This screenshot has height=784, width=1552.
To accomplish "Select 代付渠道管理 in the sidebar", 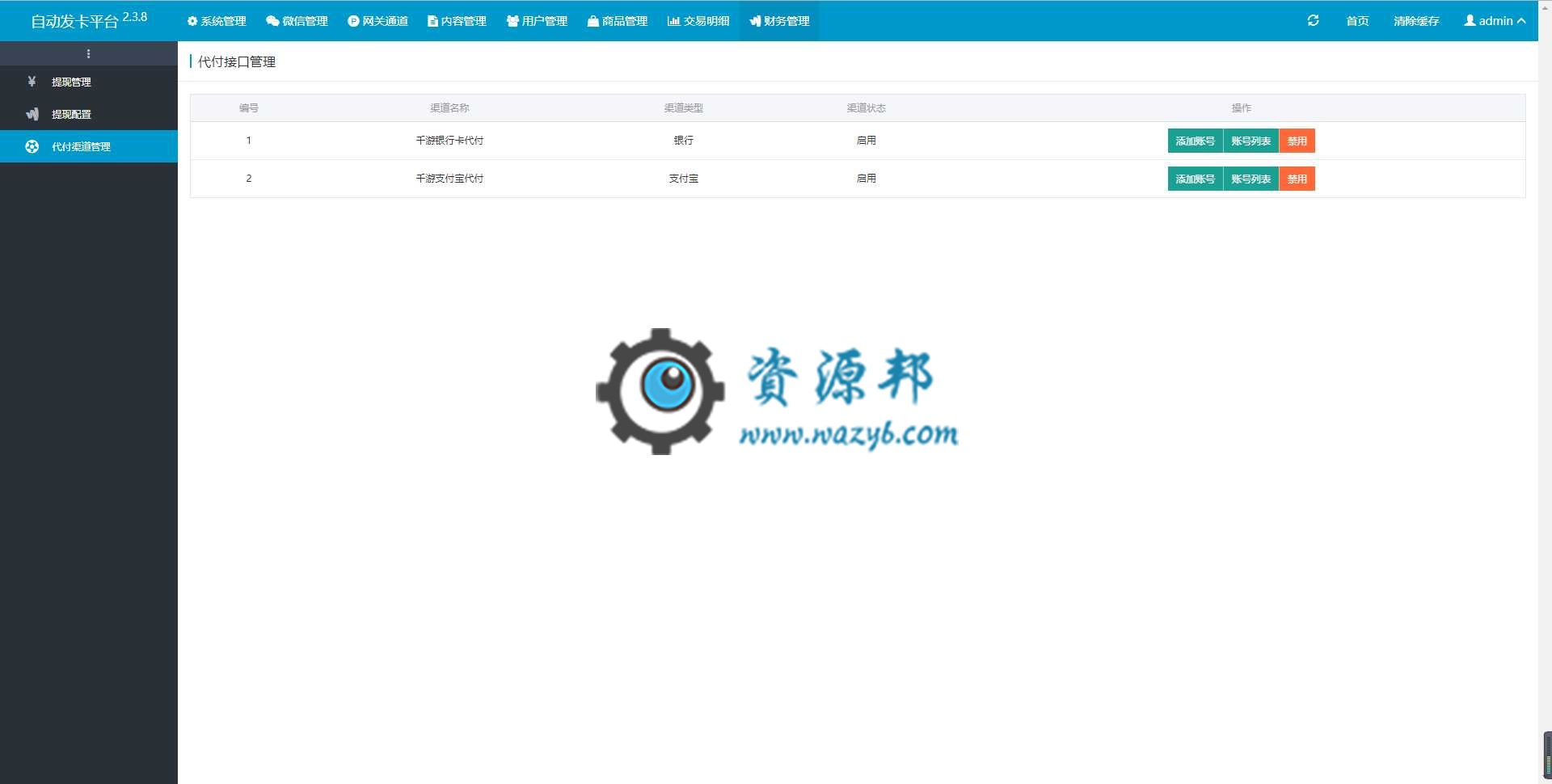I will point(89,146).
